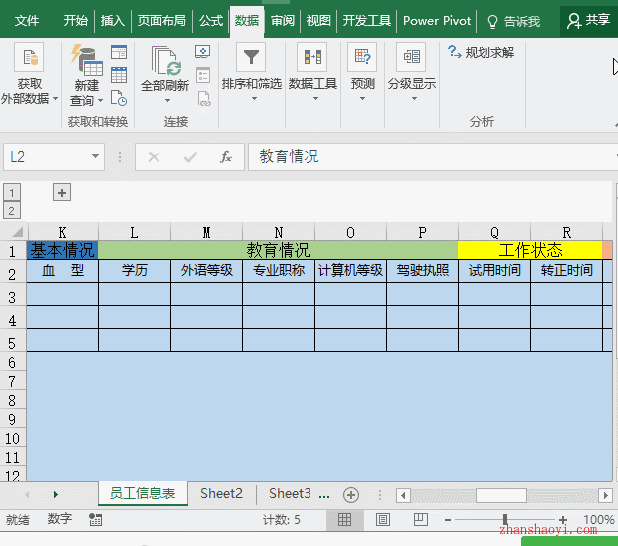Screen dimensions: 618x546
Task: Open the Name Box dropdown arrow
Action: (x=95, y=157)
